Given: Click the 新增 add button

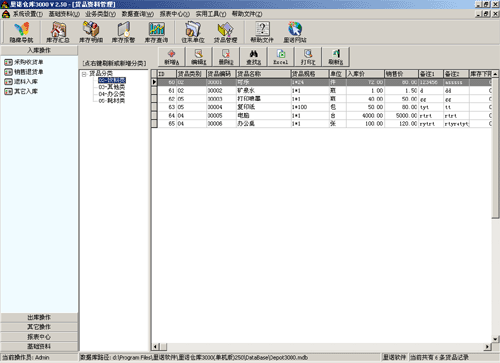Looking at the screenshot, I should 171,57.
